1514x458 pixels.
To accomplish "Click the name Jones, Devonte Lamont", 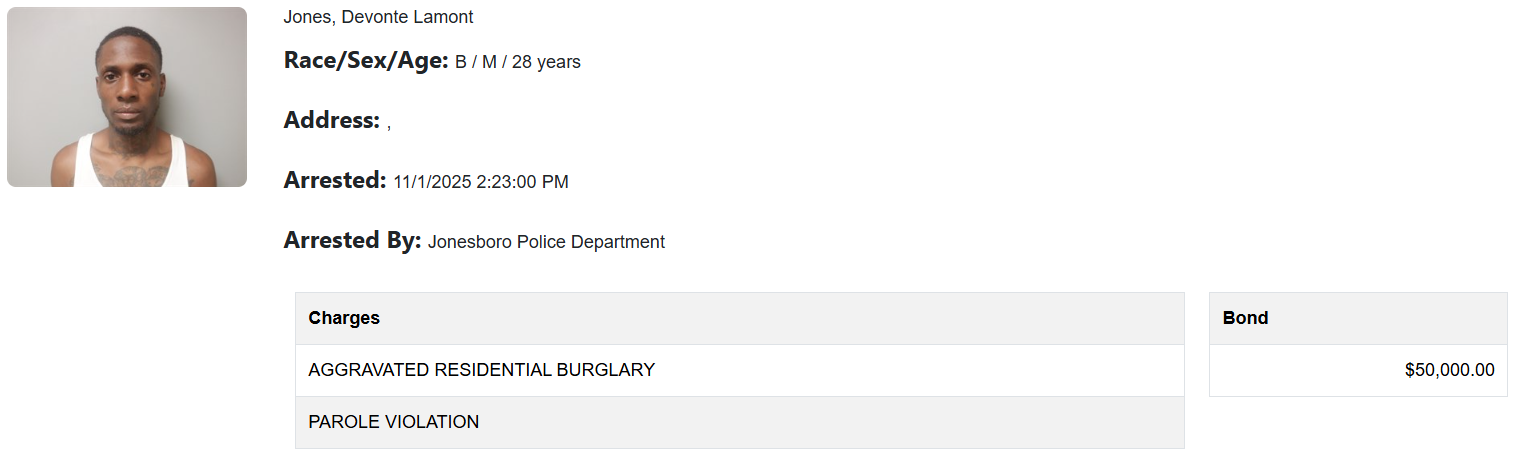I will [x=378, y=17].
